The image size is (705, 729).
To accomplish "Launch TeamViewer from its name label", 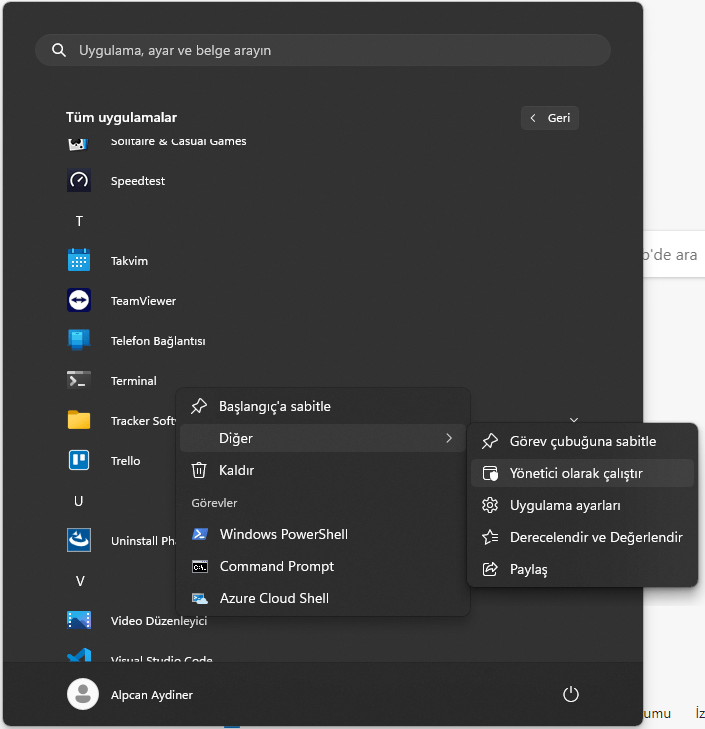I will [x=143, y=301].
